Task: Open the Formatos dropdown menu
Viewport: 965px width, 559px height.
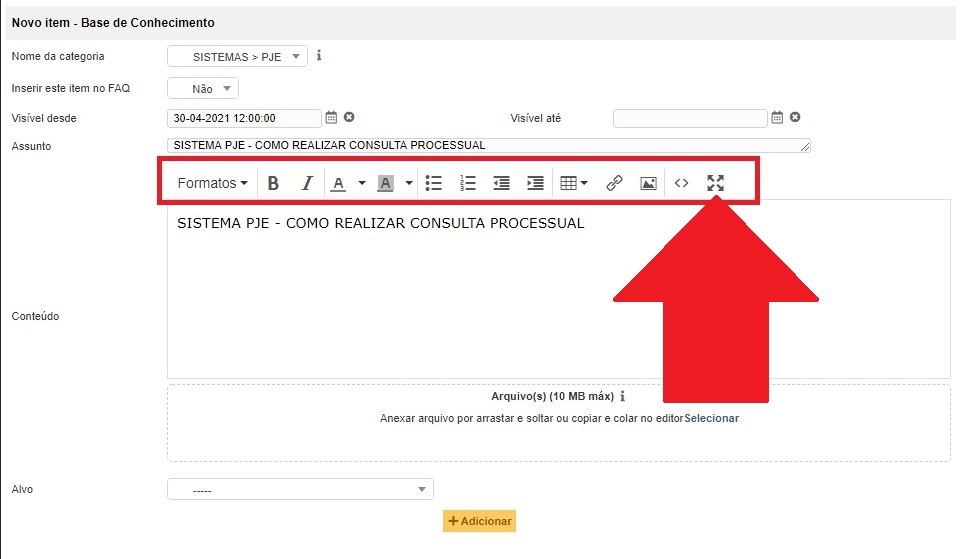Action: (212, 183)
